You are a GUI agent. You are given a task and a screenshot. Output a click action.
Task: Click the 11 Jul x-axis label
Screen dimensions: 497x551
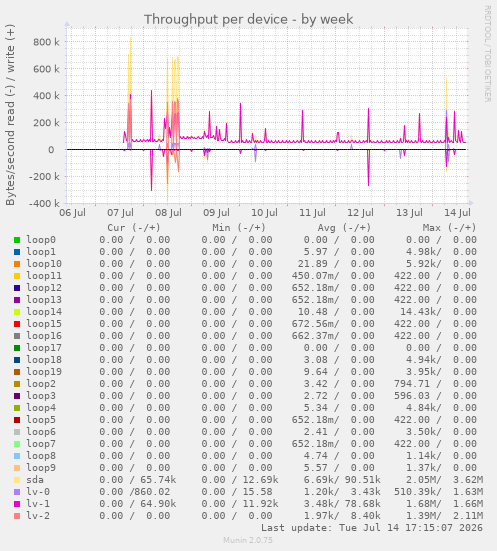tap(312, 213)
